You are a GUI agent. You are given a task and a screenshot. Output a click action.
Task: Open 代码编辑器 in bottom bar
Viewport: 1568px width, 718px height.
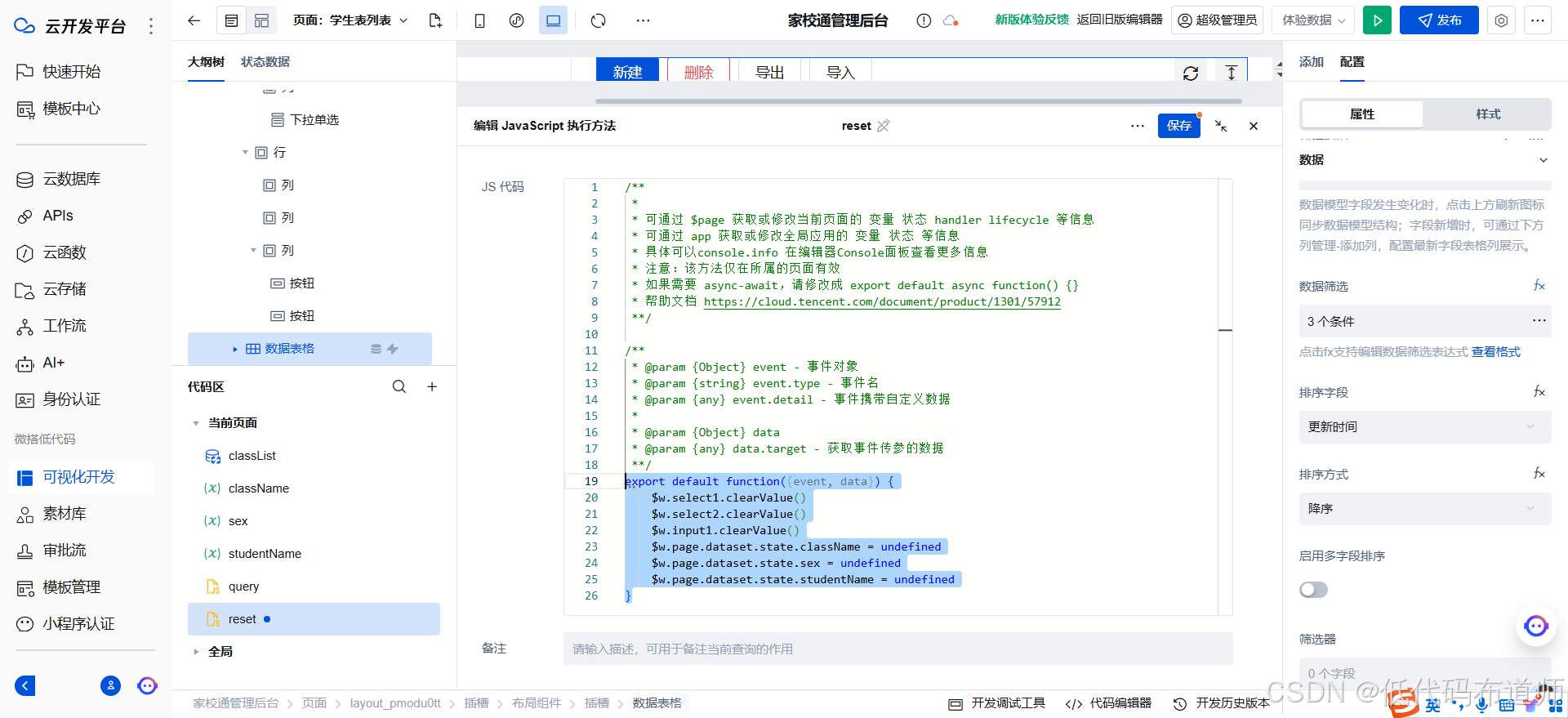pyautogui.click(x=1108, y=703)
